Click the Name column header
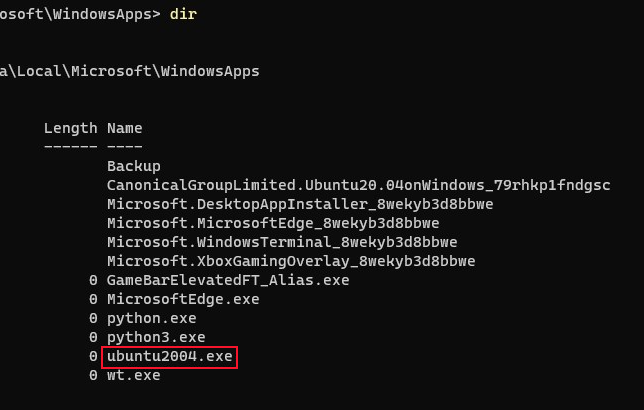The height and width of the screenshot is (410, 644). point(125,128)
